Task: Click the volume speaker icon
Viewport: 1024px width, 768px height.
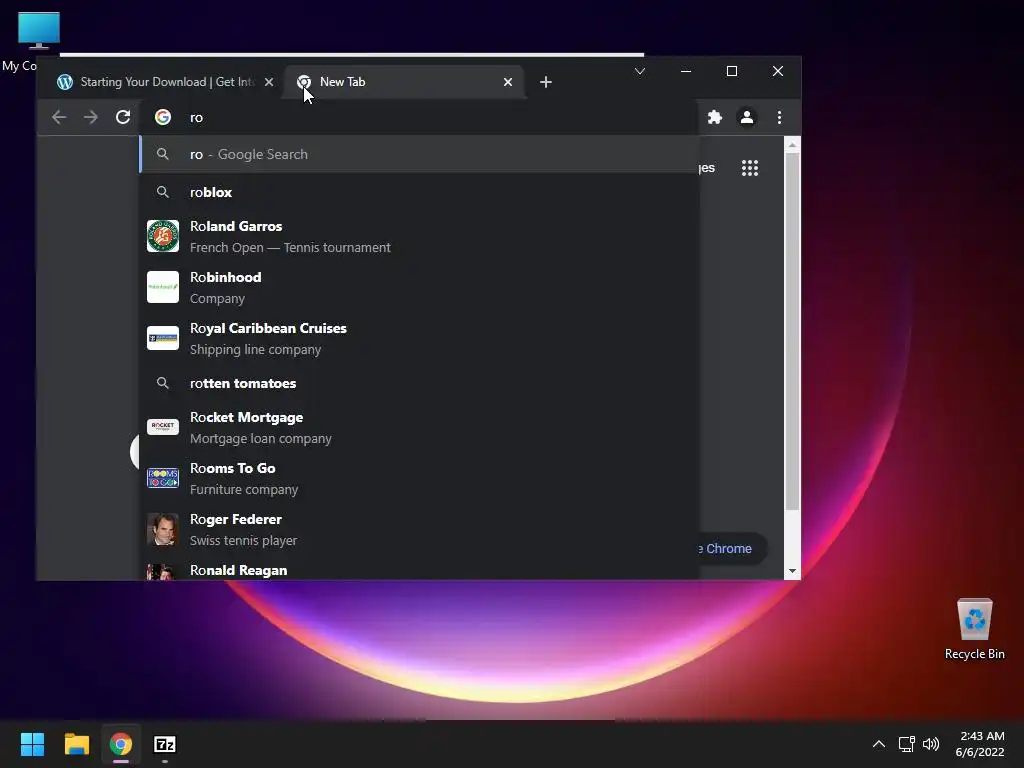Action: [931, 744]
